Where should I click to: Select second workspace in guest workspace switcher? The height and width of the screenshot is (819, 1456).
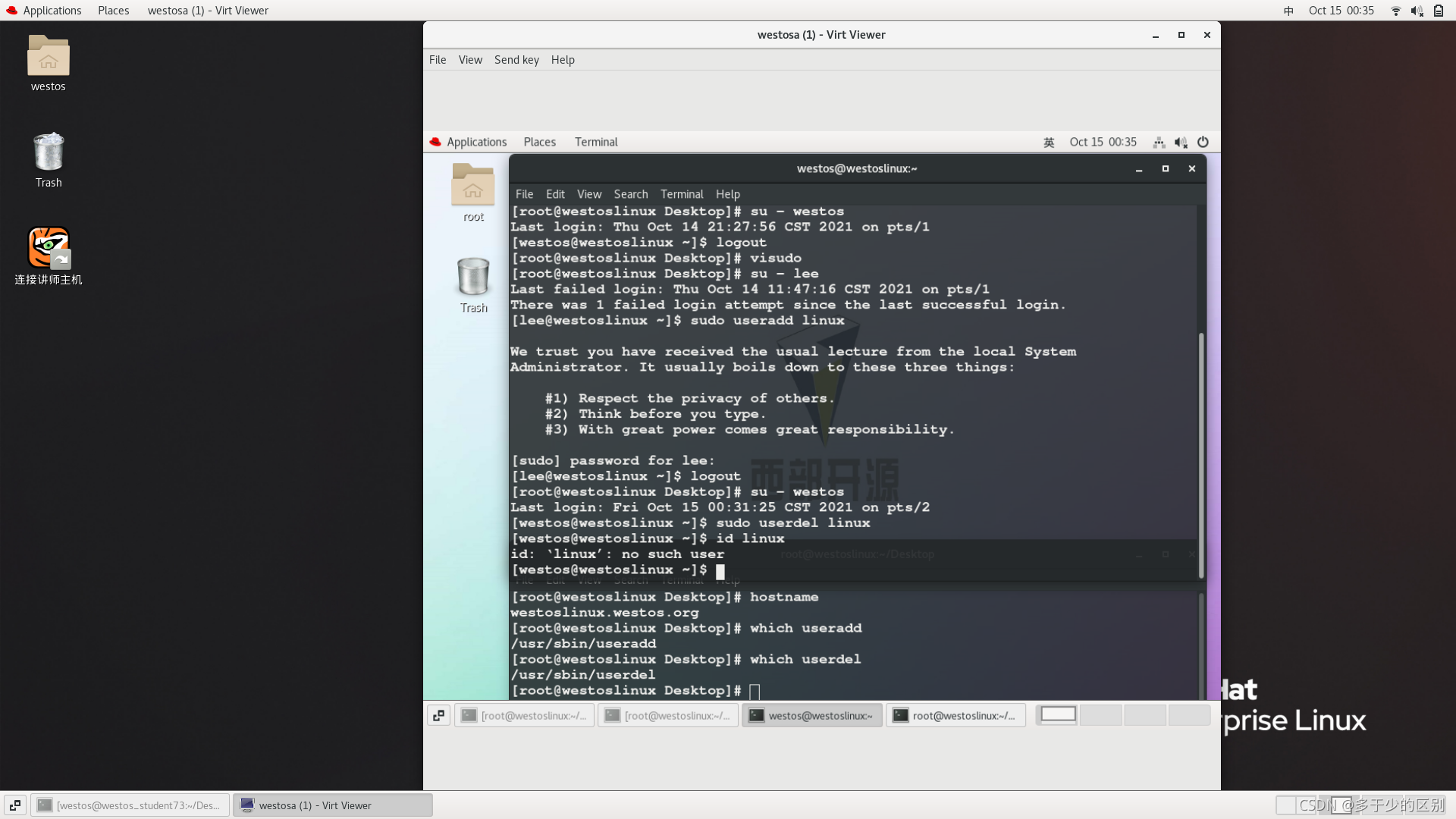(x=1100, y=715)
